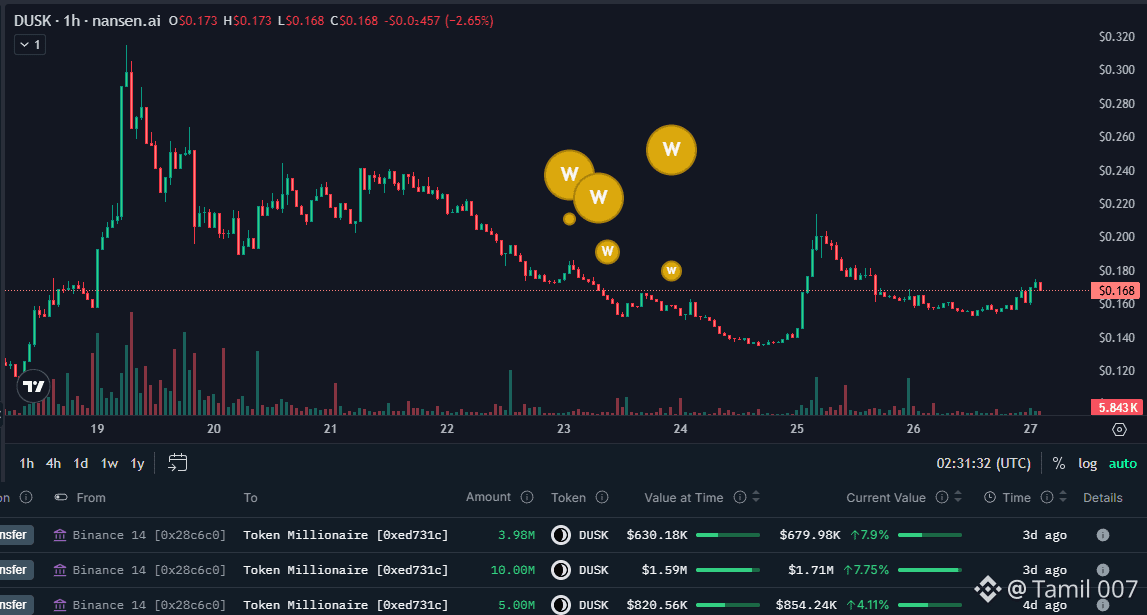The width and height of the screenshot is (1147, 615).
Task: Click the green progress bar beside $820.56K
Action: [x=728, y=605]
